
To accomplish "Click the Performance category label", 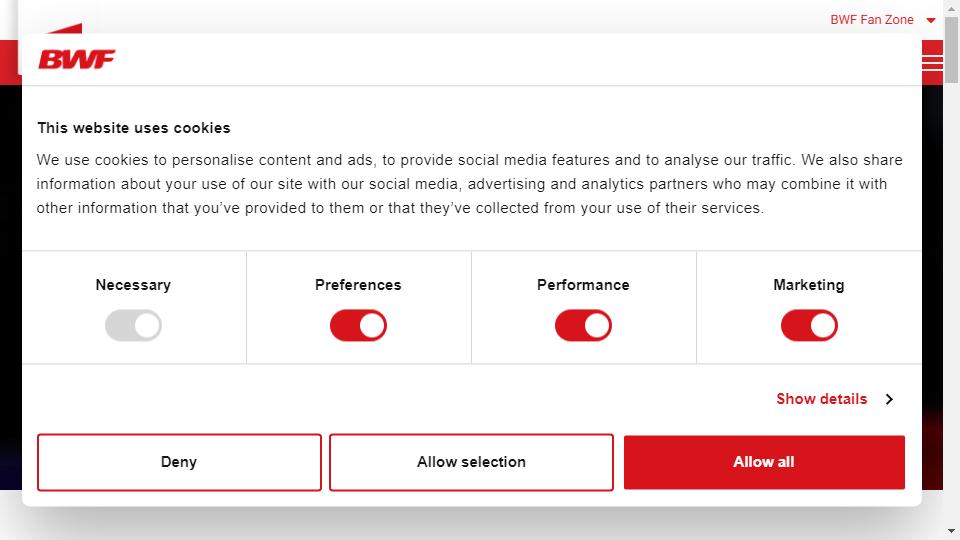I will pos(583,285).
